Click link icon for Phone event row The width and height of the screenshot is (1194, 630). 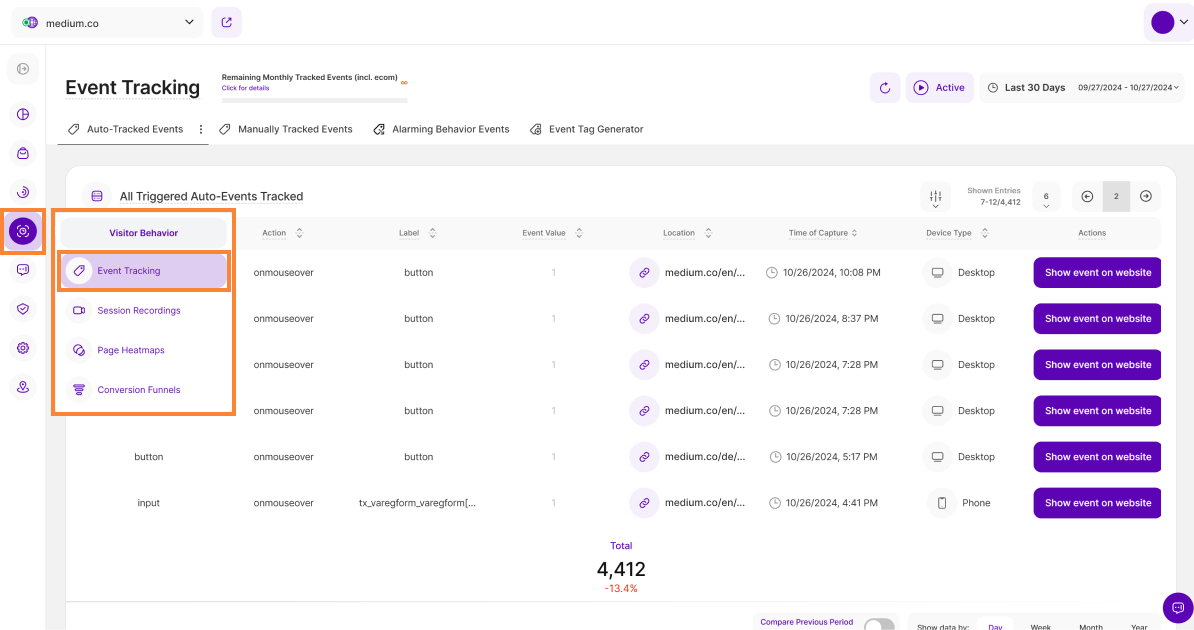pyautogui.click(x=644, y=503)
